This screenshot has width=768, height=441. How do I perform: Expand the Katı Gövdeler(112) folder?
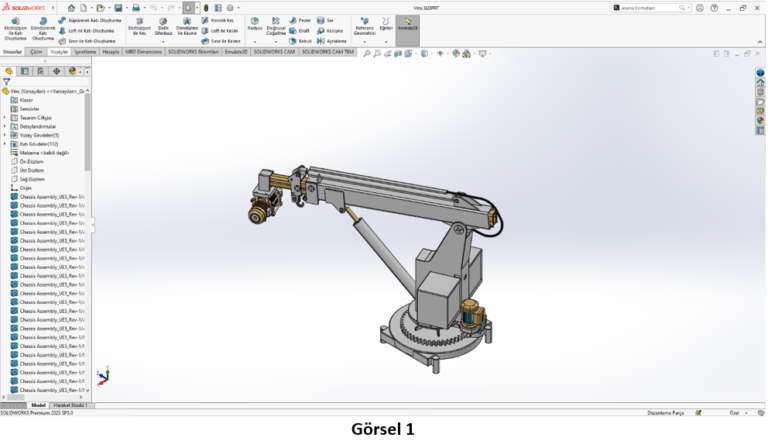(5, 144)
